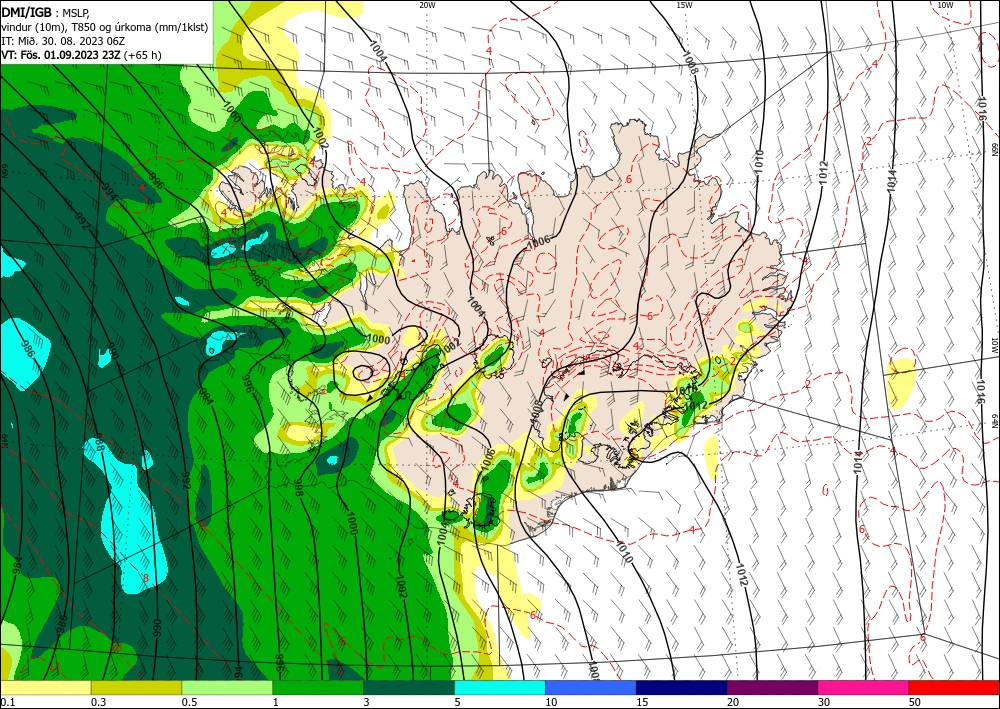This screenshot has width=1000, height=709.
Task: Click the purple 20–30 legend swatch
Action: coord(772,687)
